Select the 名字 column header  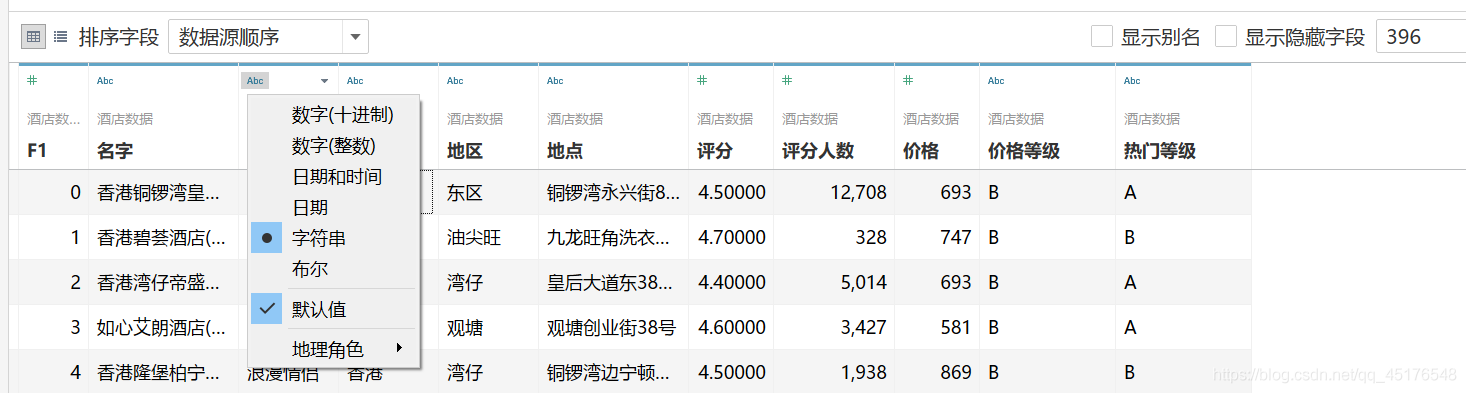115,151
